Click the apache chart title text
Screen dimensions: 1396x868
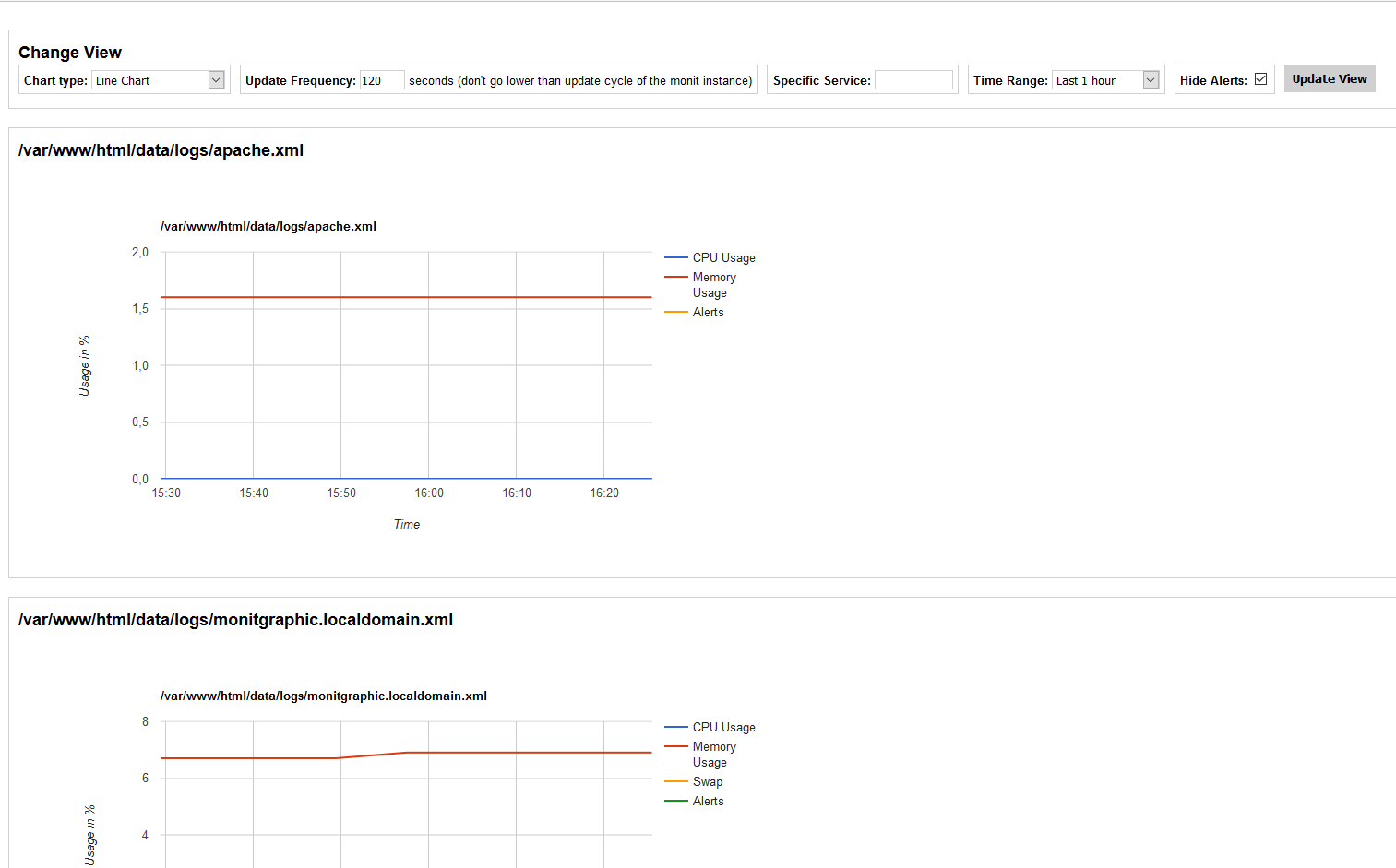[268, 227]
